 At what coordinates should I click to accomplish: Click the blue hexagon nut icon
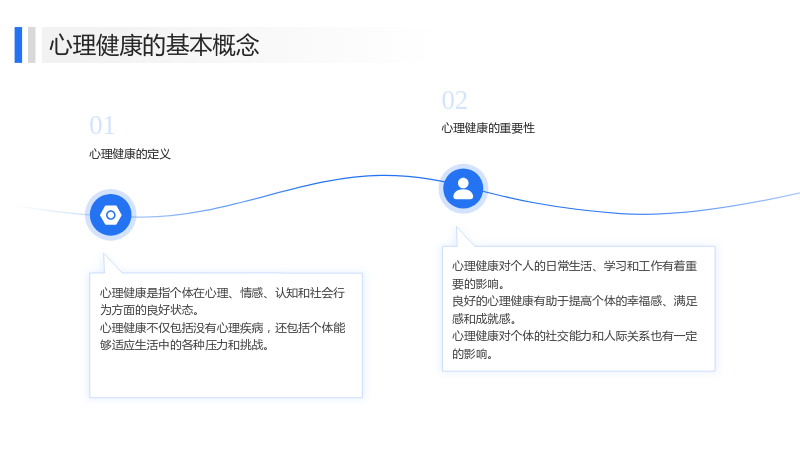tap(111, 215)
